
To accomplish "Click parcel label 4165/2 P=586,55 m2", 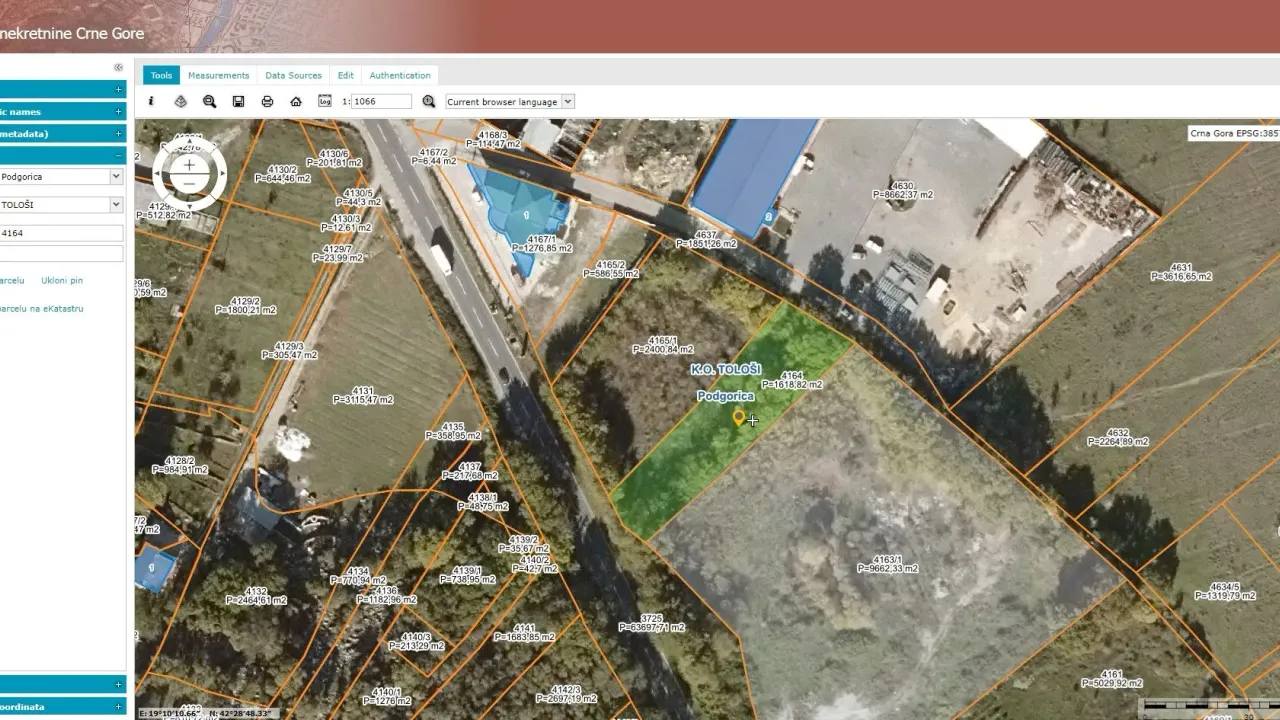I will coord(611,269).
